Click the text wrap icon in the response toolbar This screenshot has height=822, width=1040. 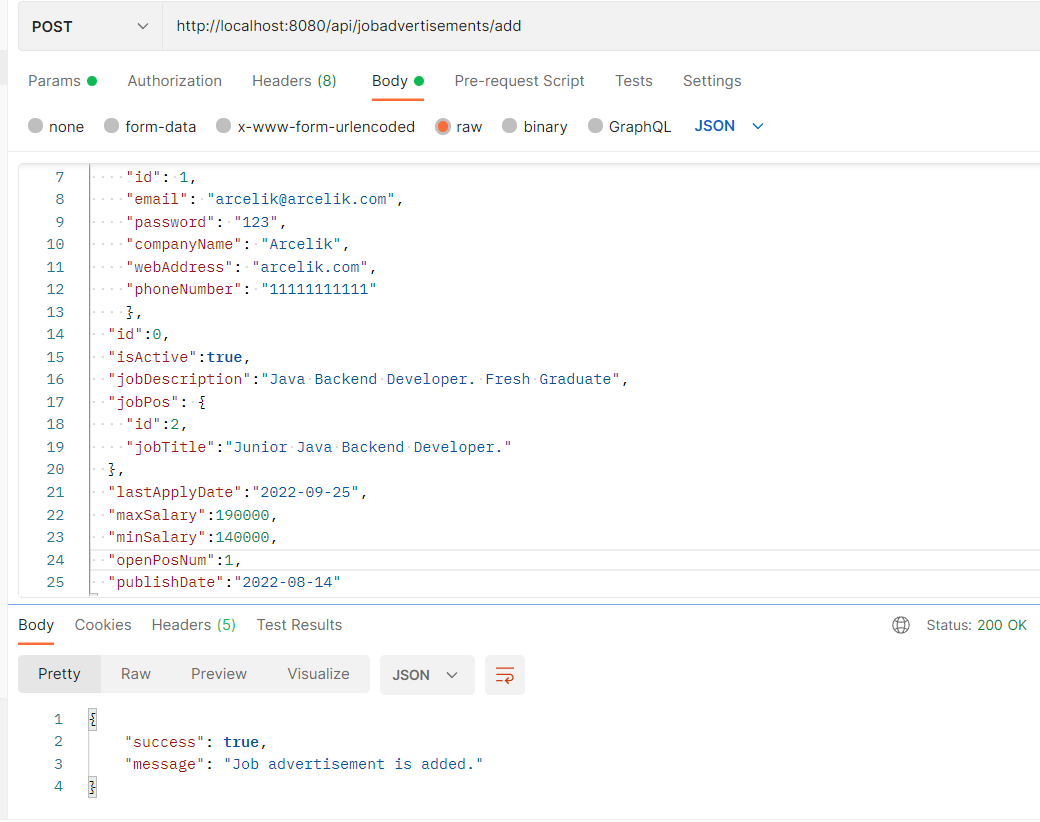505,675
